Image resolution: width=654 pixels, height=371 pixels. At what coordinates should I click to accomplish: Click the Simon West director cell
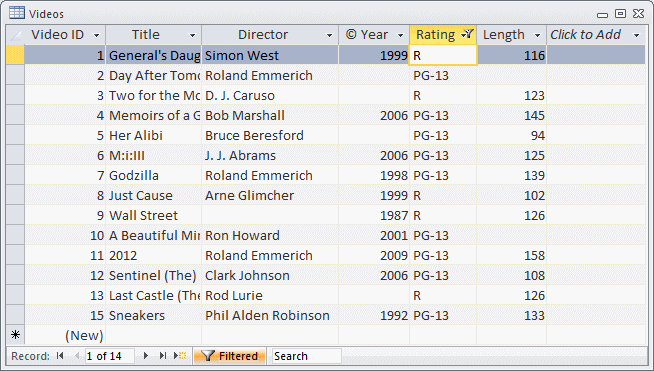click(x=270, y=55)
